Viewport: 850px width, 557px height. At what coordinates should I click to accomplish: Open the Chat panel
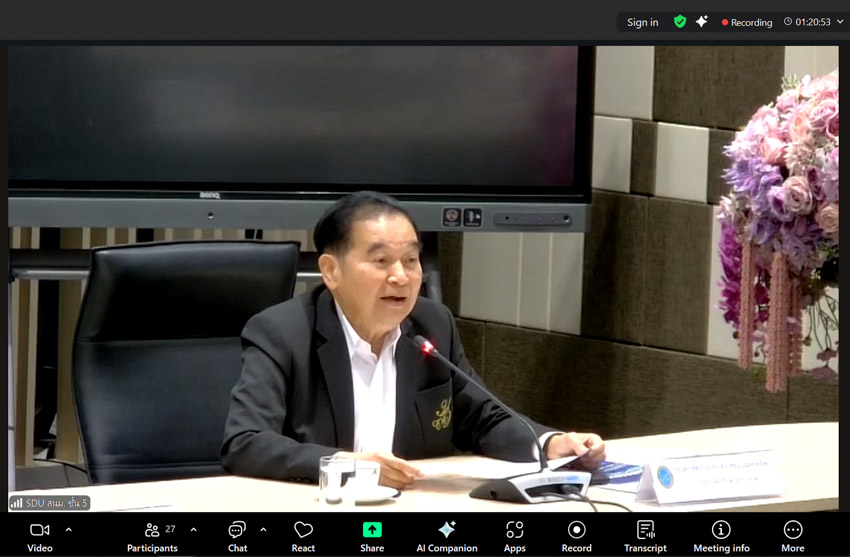pos(237,535)
